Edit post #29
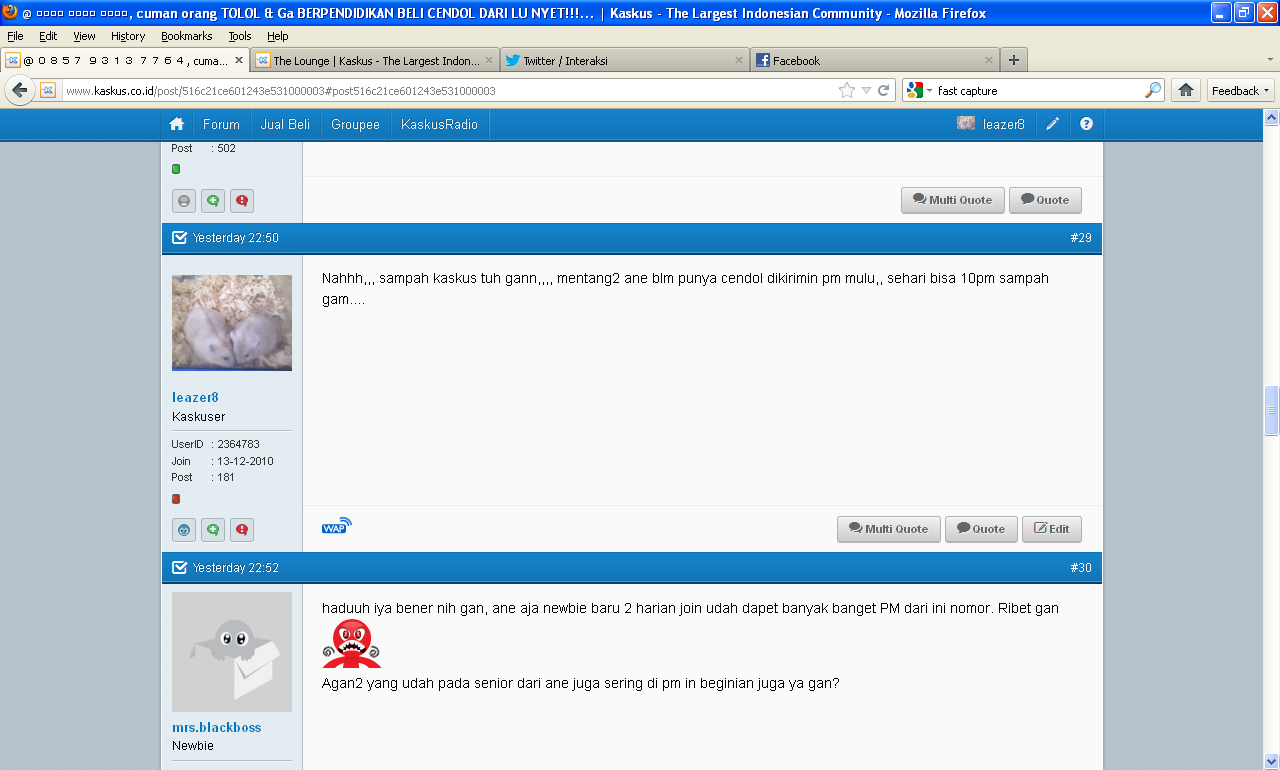Image resolution: width=1280 pixels, height=770 pixels. [1052, 529]
